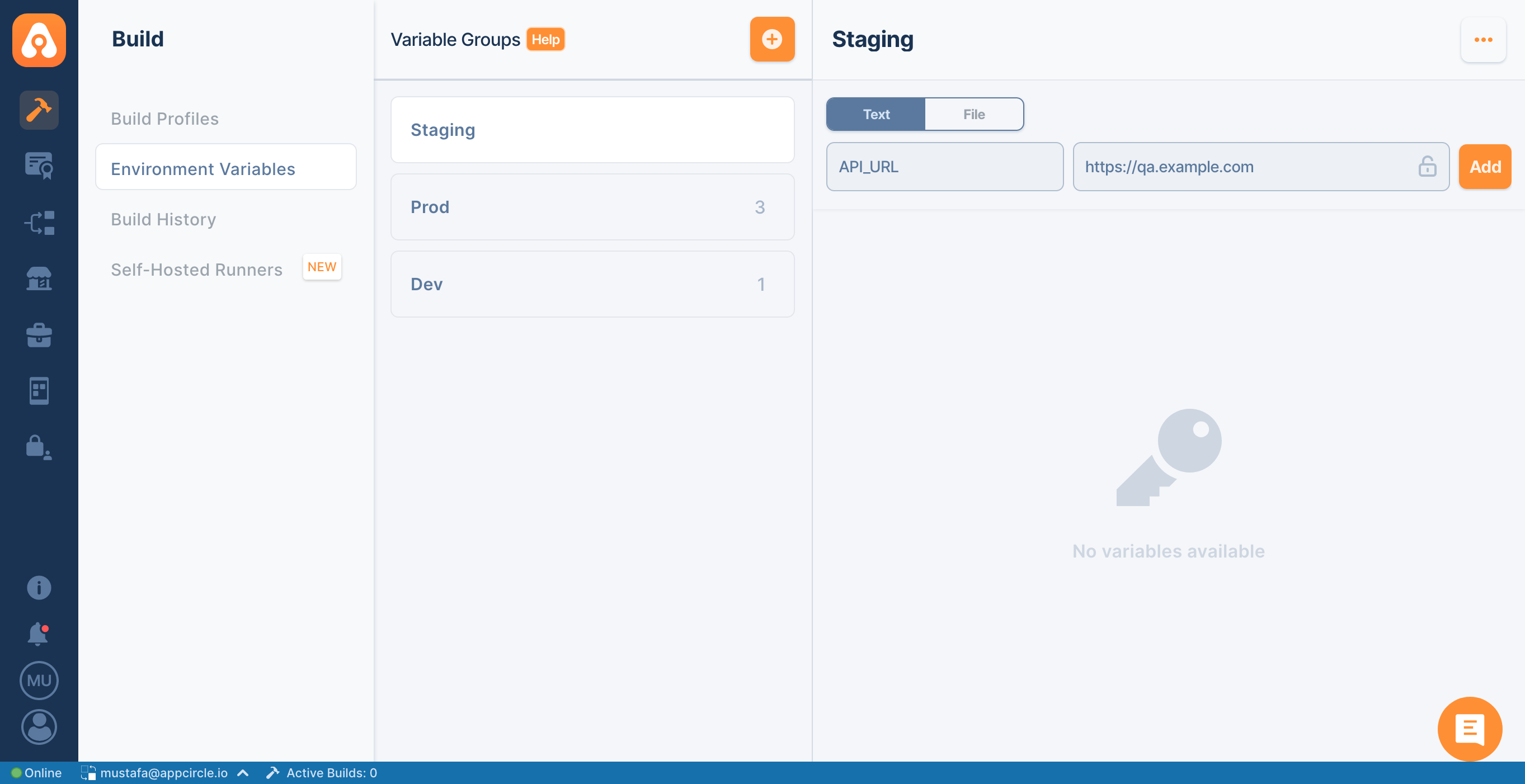1525x784 pixels.
Task: Open the info circle icon
Action: click(x=39, y=588)
